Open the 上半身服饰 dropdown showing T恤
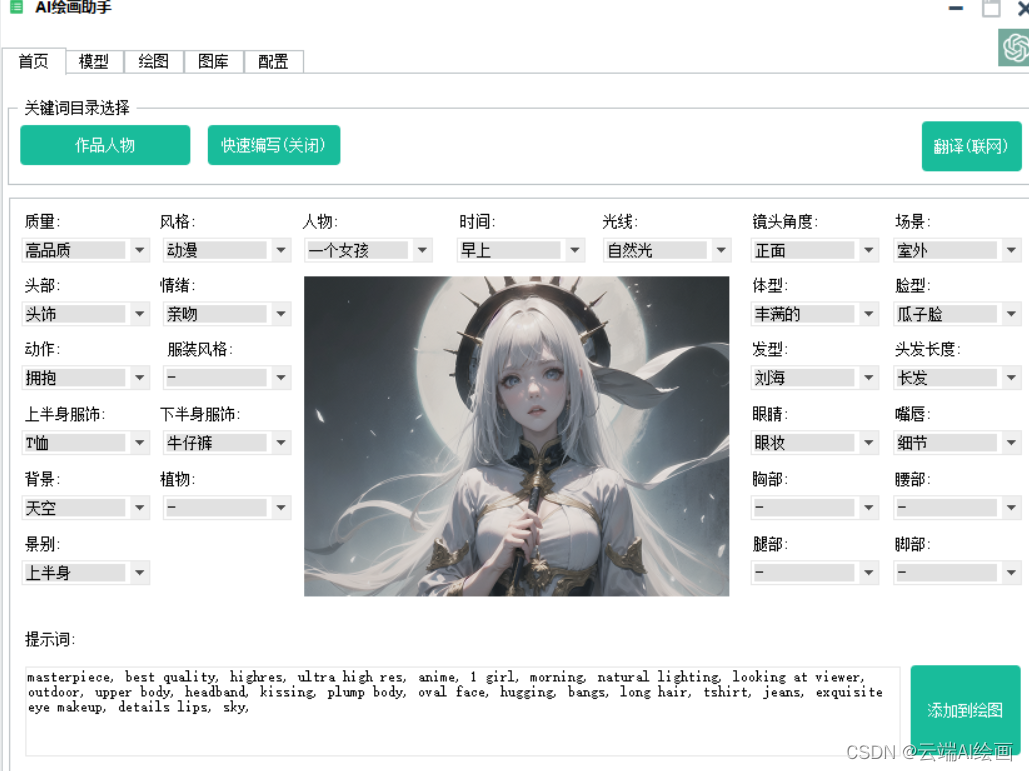Image resolution: width=1029 pixels, height=771 pixels. [x=86, y=443]
